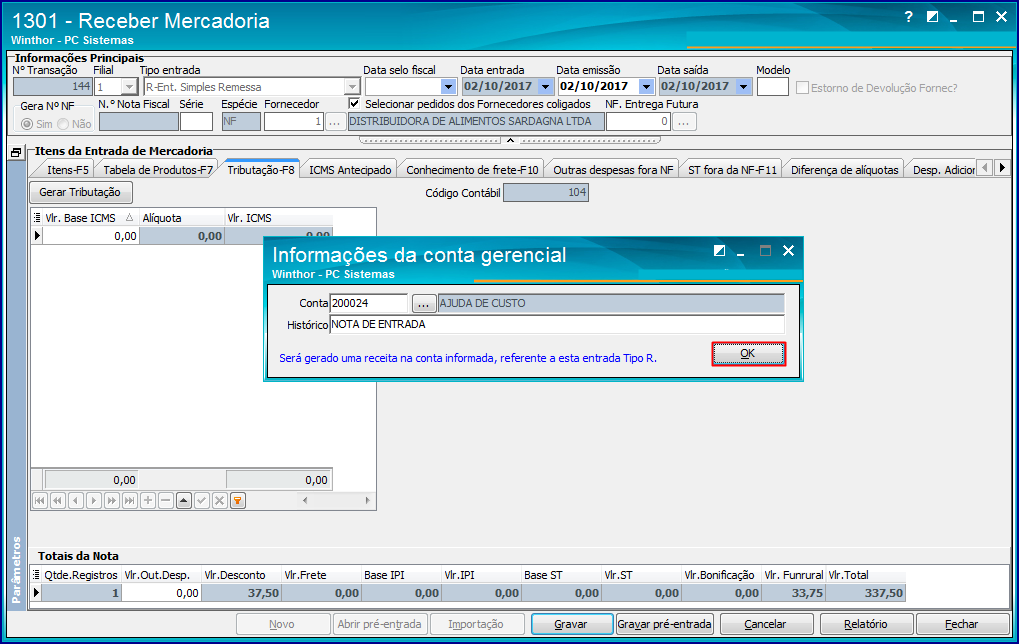1019x644 pixels.
Task: Click the Gravar button
Action: click(571, 624)
